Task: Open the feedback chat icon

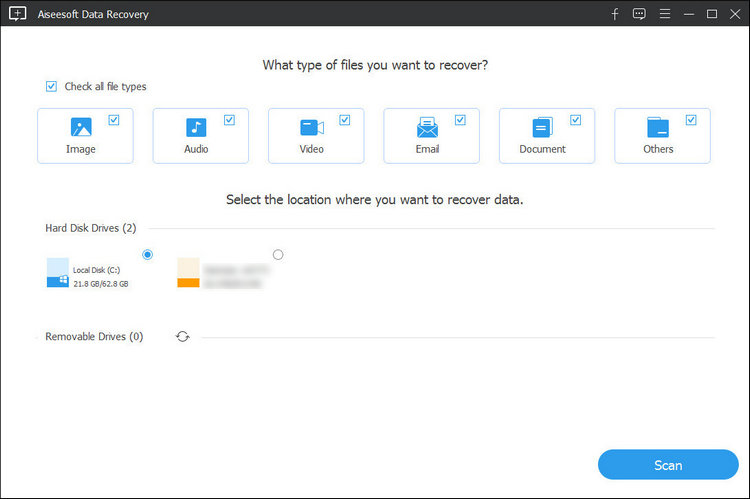Action: coord(639,14)
